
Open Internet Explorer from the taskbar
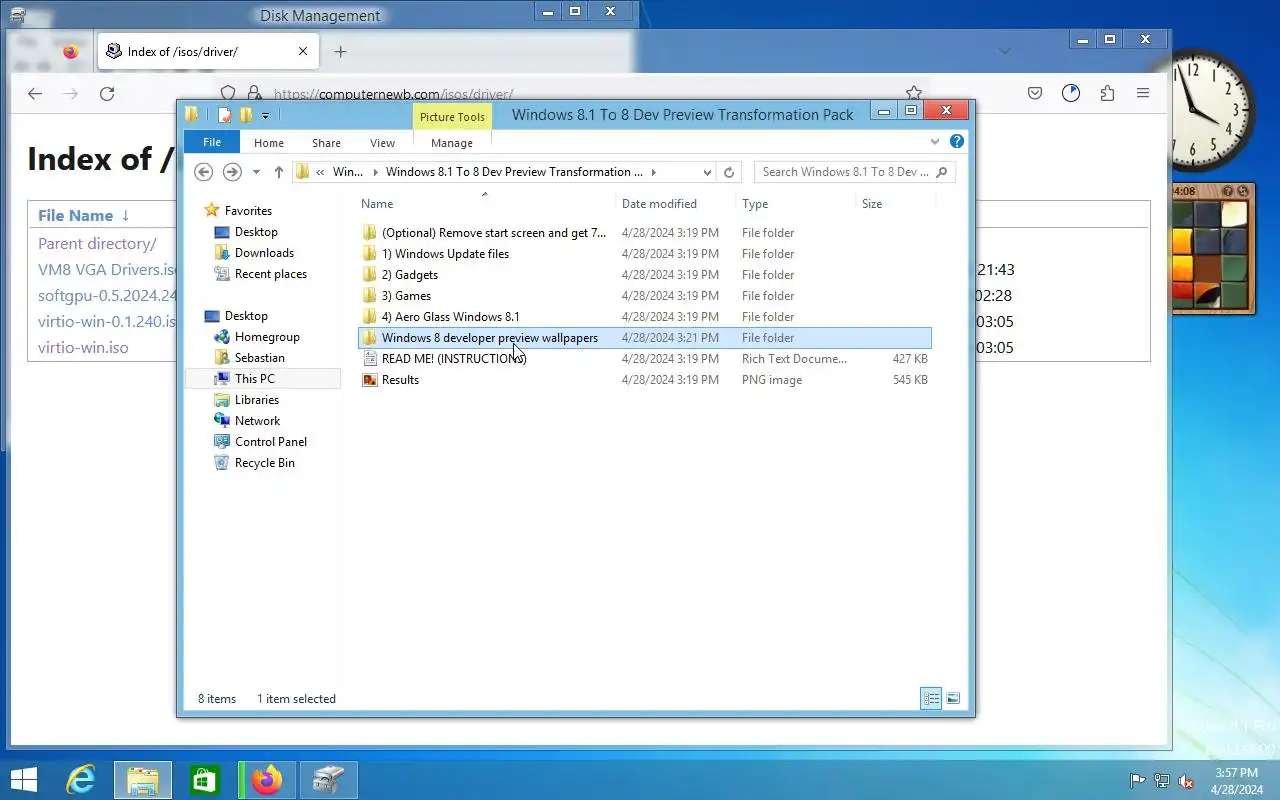(80, 780)
